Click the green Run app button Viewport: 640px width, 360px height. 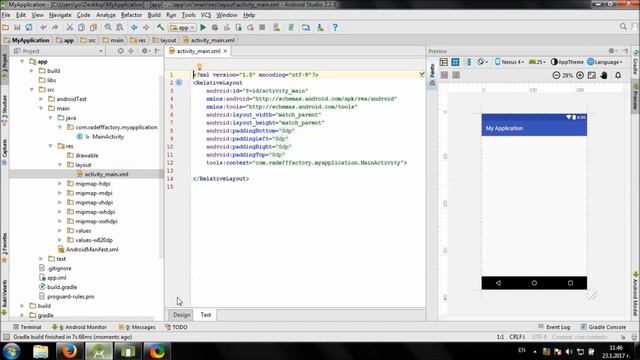203,27
